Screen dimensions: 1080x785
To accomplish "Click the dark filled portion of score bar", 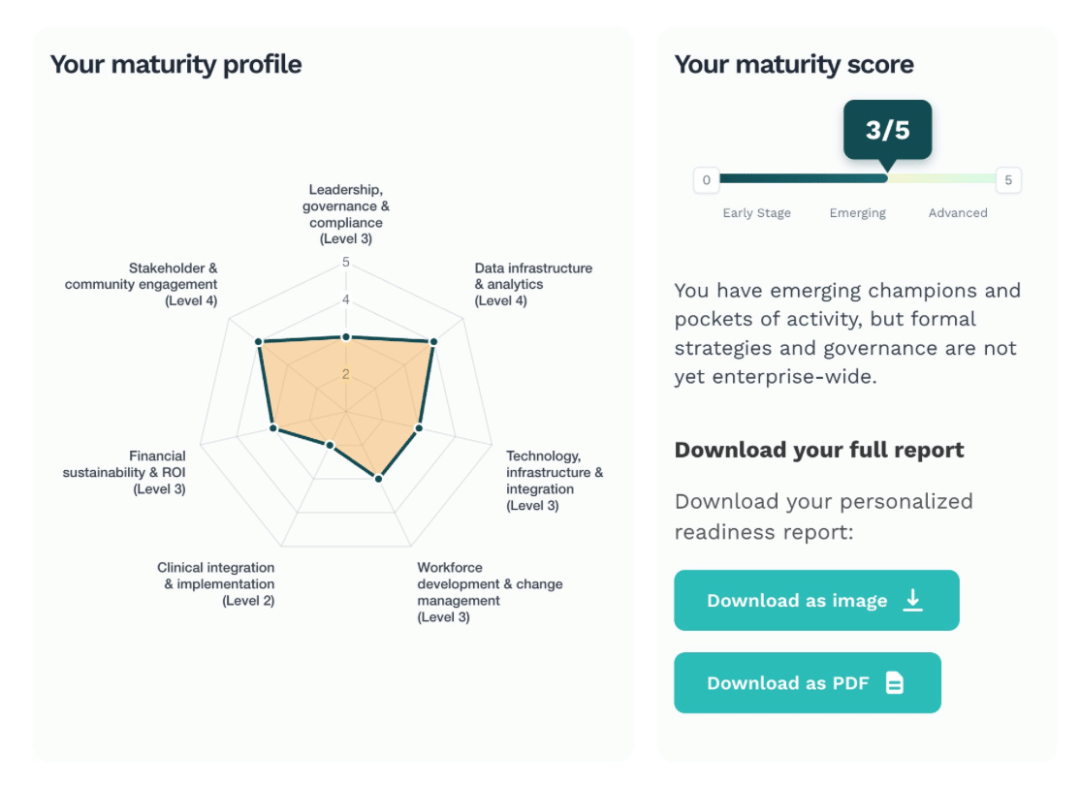I will pyautogui.click(x=800, y=179).
